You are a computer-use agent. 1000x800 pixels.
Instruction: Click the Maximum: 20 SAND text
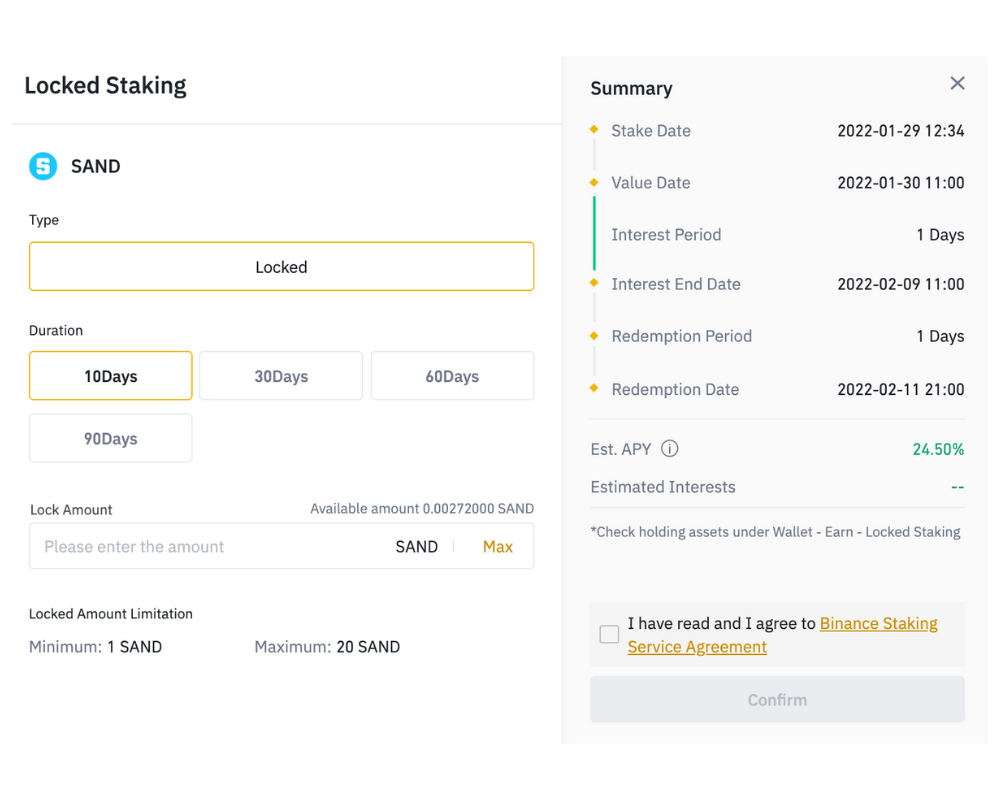(x=327, y=647)
